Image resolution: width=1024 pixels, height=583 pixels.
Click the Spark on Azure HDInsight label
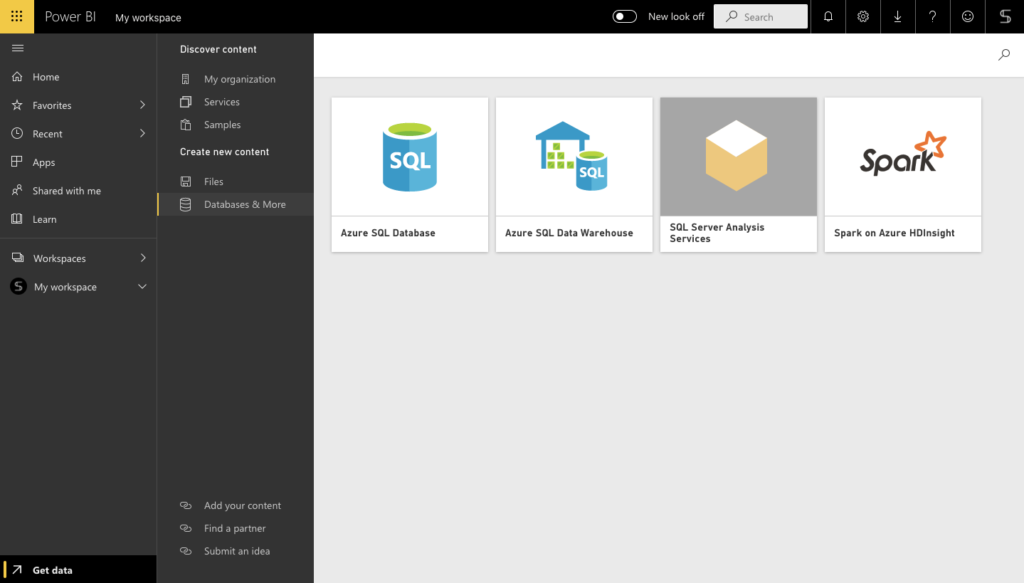(x=894, y=233)
